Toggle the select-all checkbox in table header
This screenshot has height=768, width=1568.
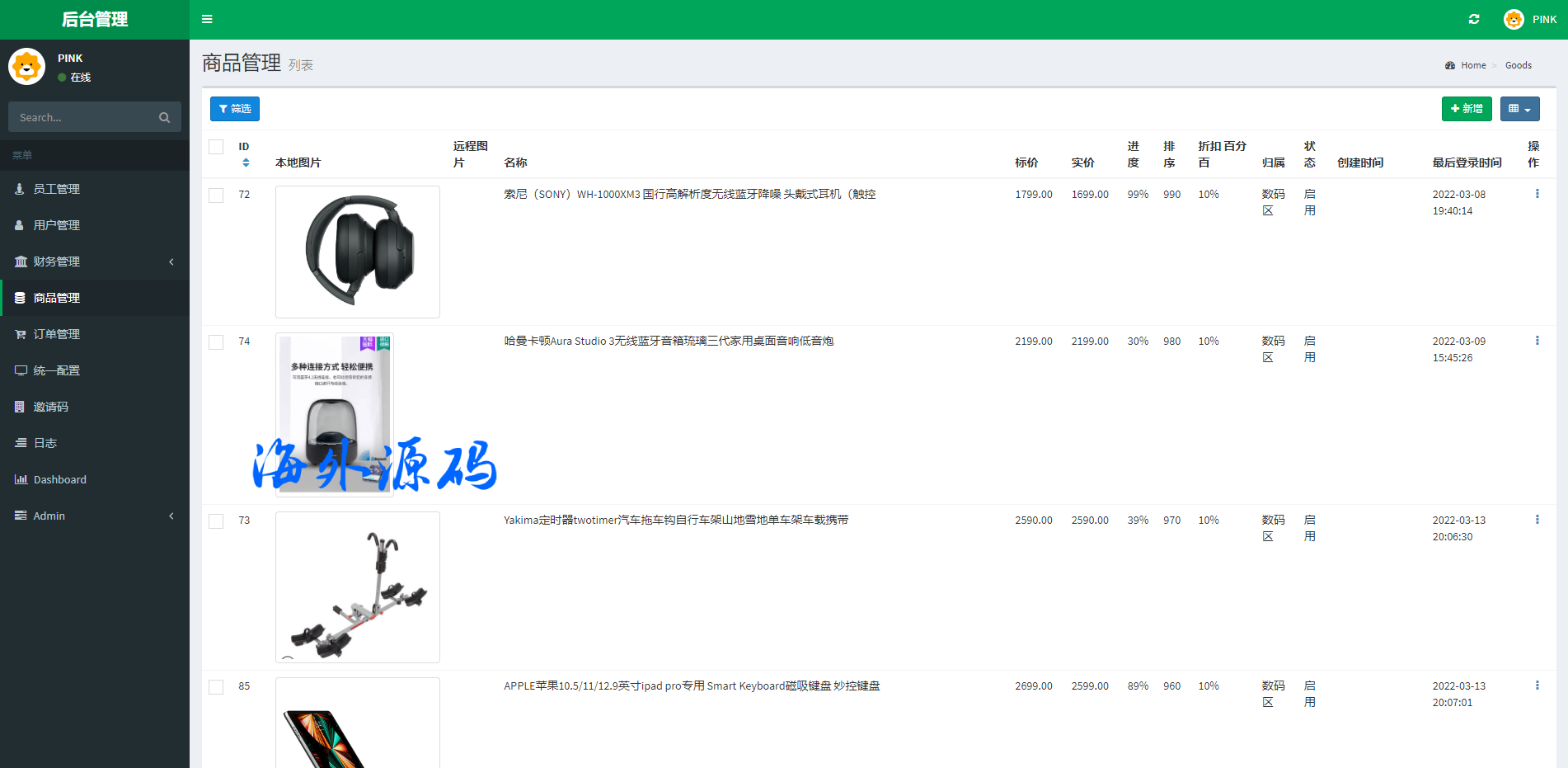point(216,147)
